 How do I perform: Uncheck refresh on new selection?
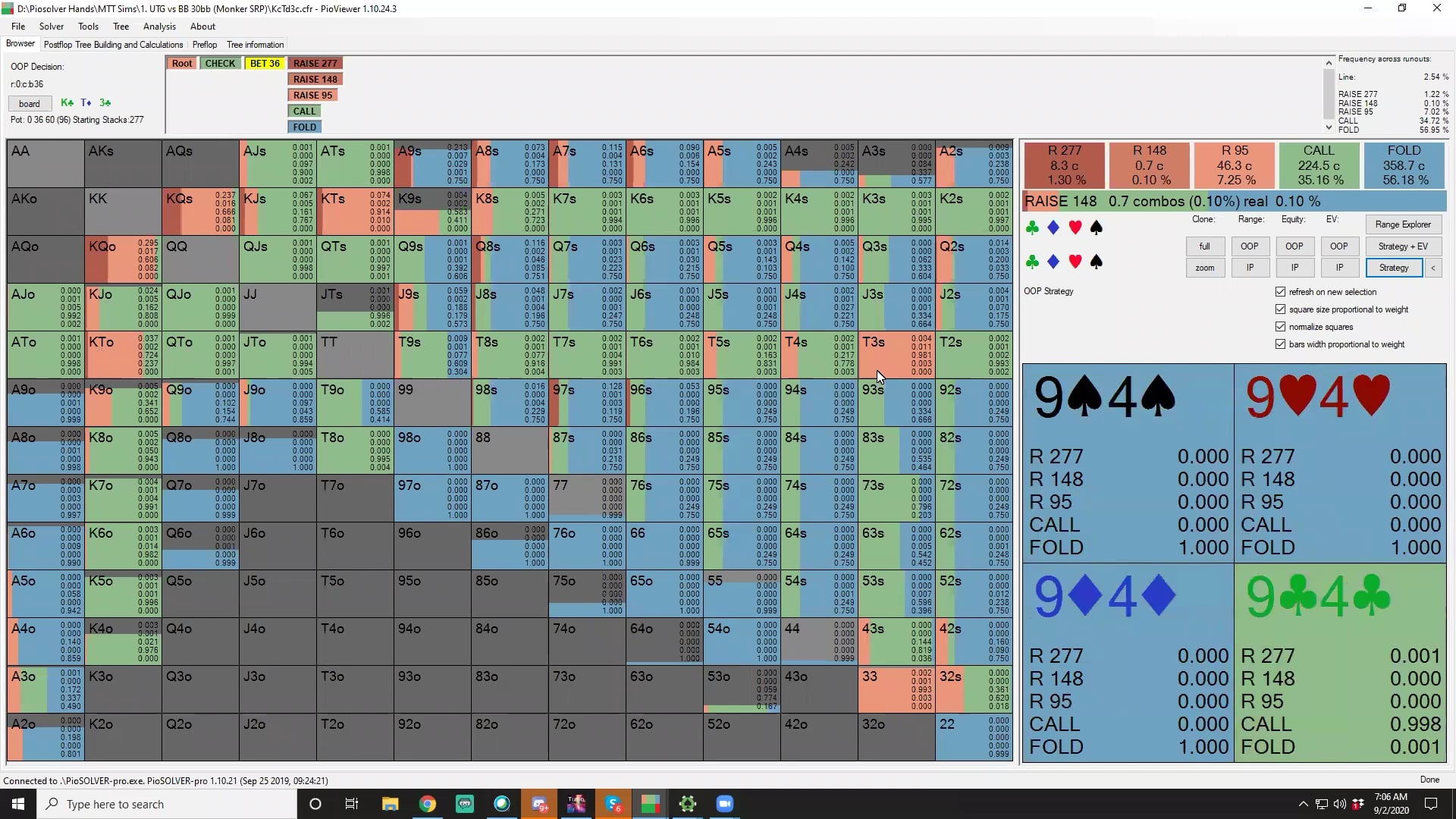pos(1281,292)
